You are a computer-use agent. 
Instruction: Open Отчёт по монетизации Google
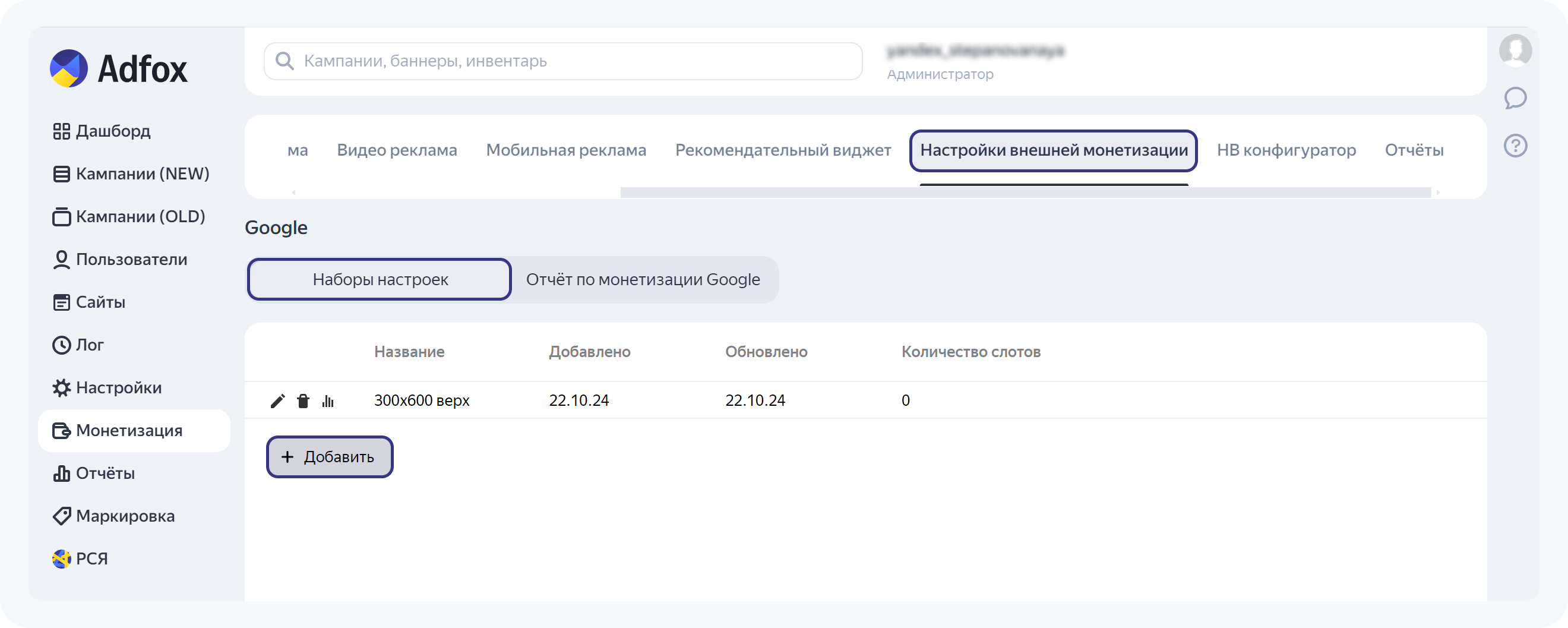coord(643,280)
